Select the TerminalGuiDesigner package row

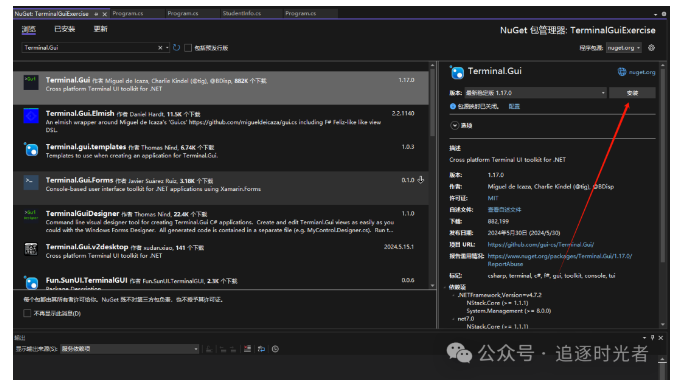point(221,221)
